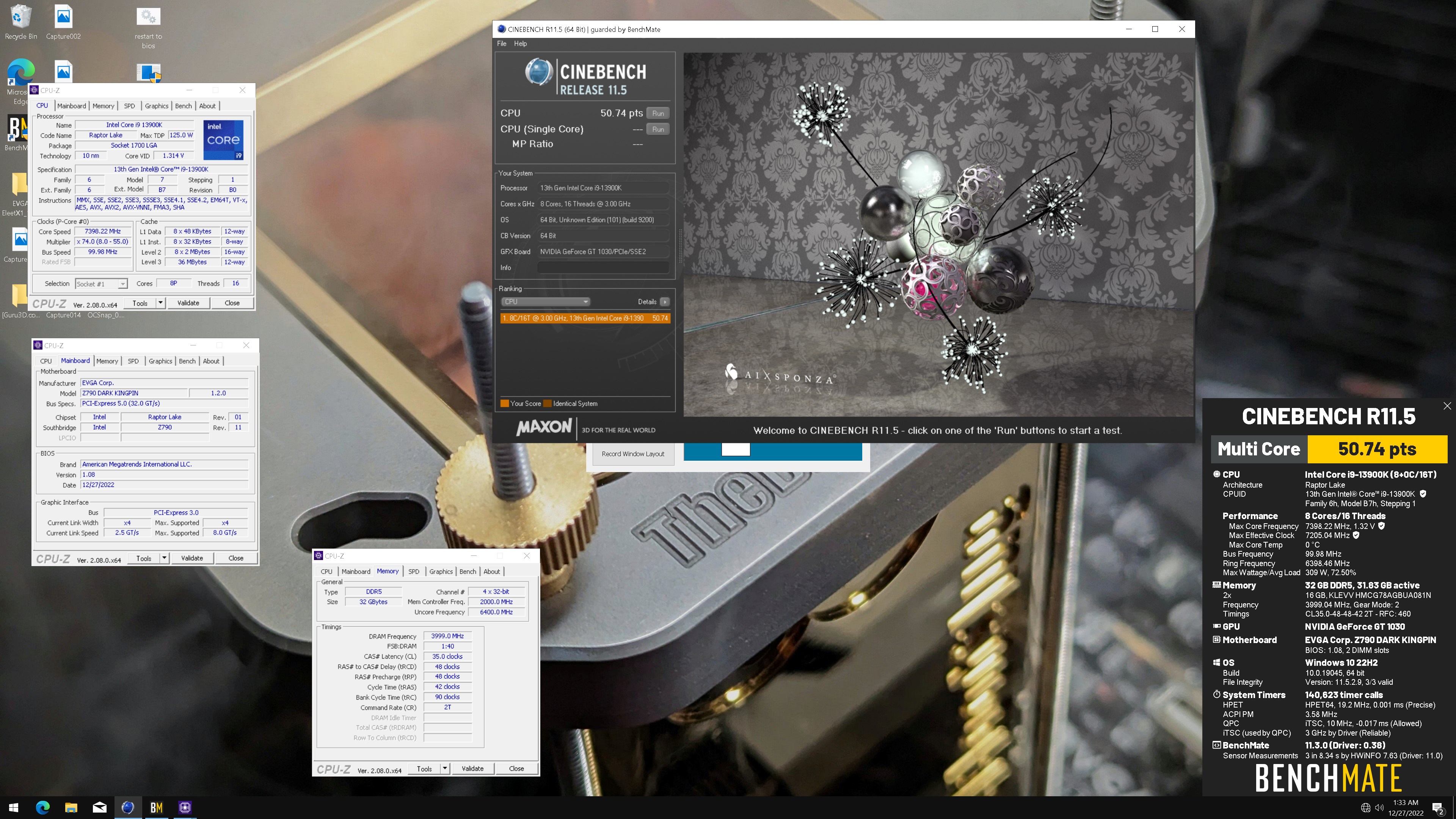
Task: Expand Tools arrow in CPU-Z Mainboard window
Action: 165,558
